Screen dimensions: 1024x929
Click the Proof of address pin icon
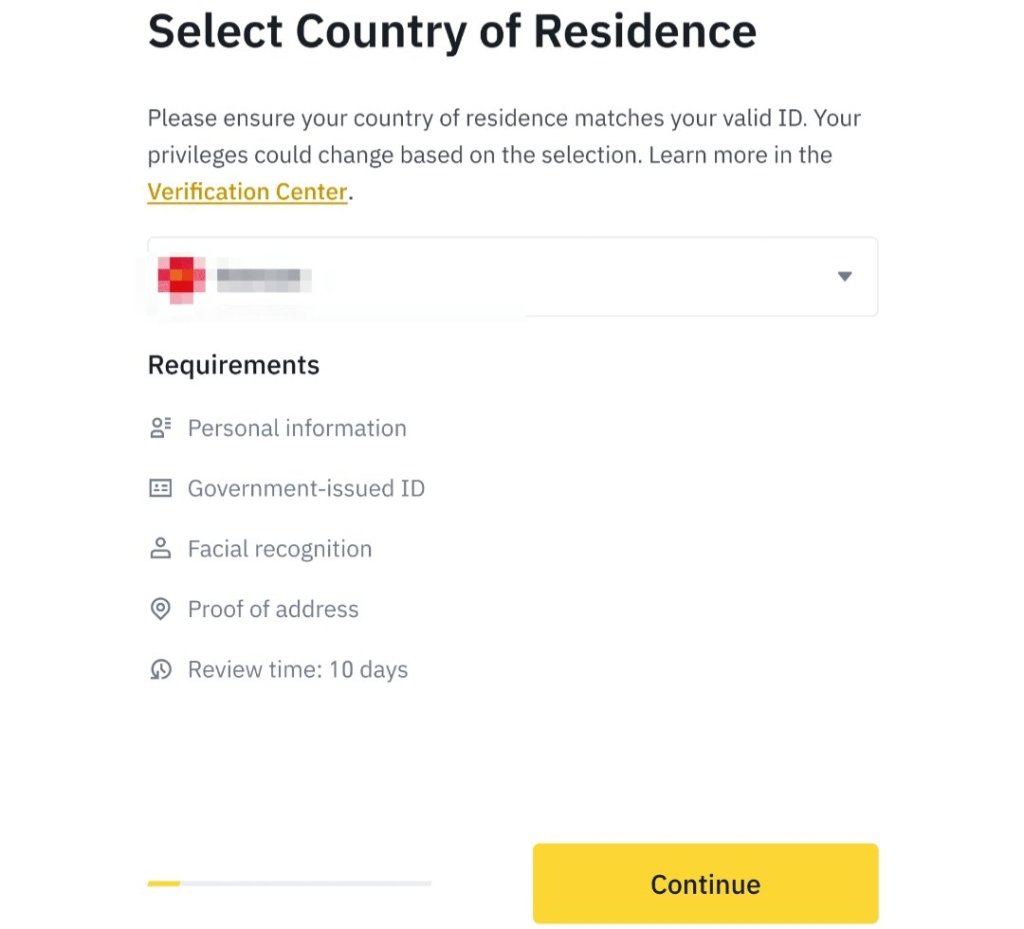point(160,609)
